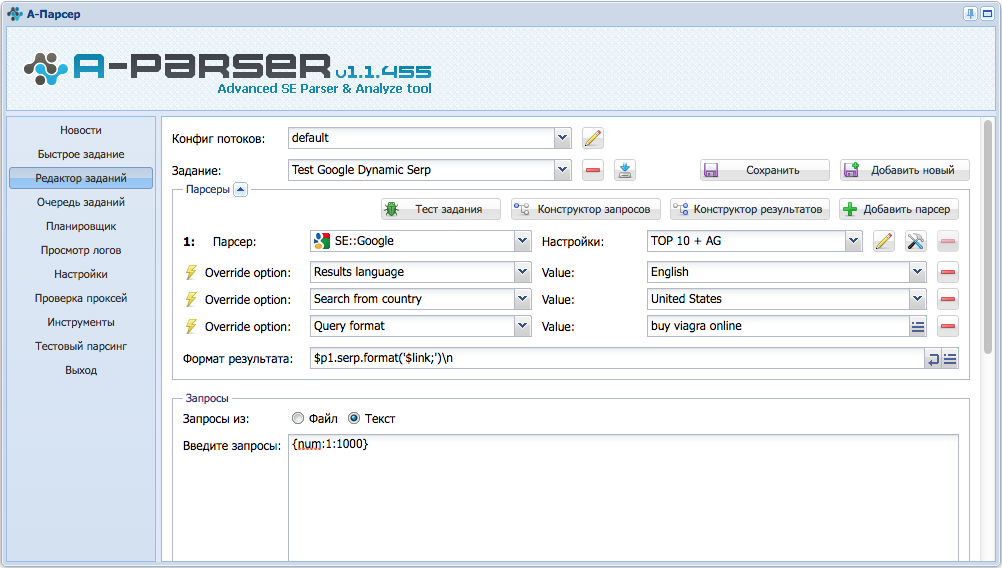Viewport: 1002px width, 568px height.
Task: Click buy viagra online value field
Action: 778,326
